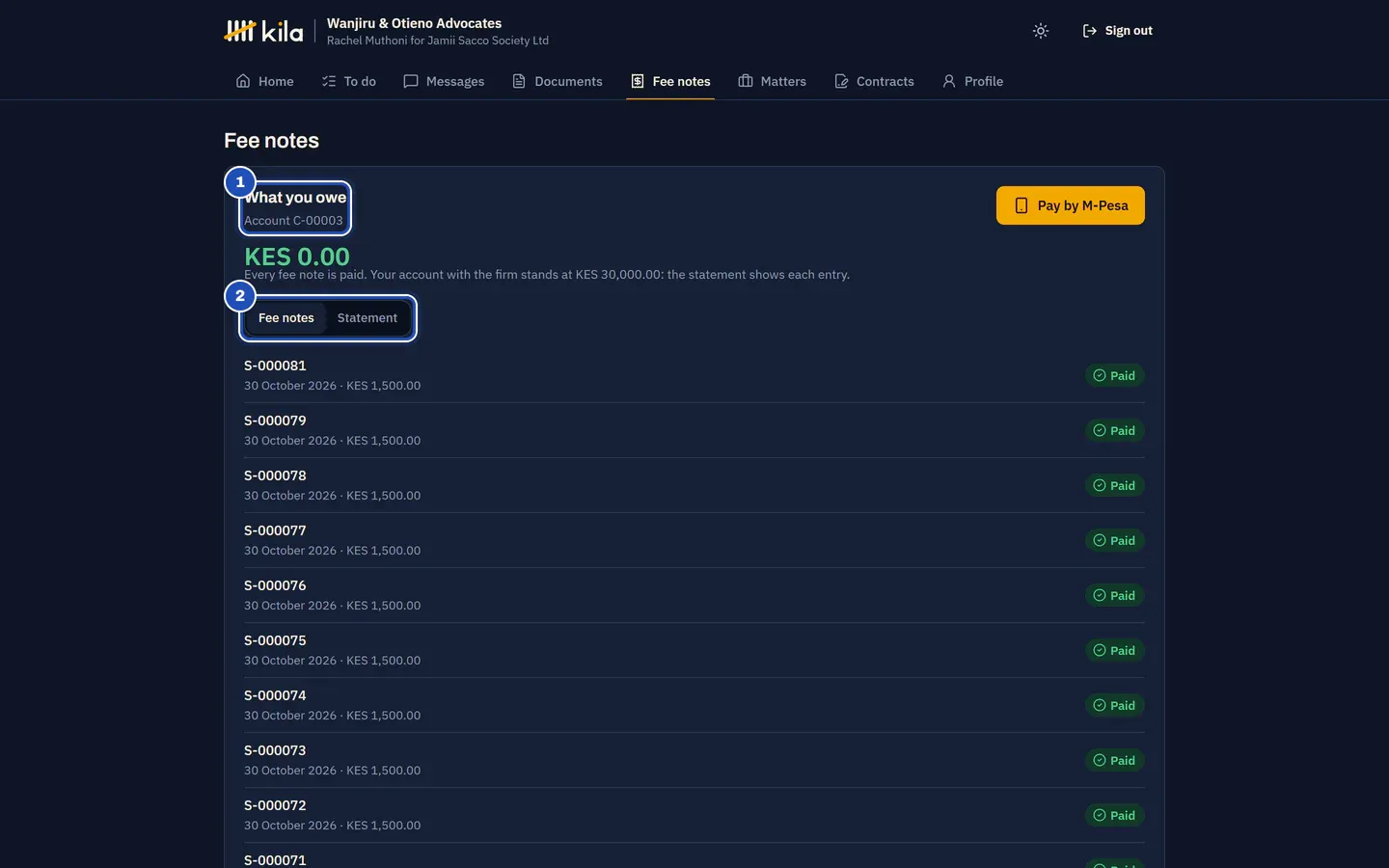Image resolution: width=1389 pixels, height=868 pixels.
Task: Toggle the light/dark theme sun icon
Action: (x=1041, y=31)
